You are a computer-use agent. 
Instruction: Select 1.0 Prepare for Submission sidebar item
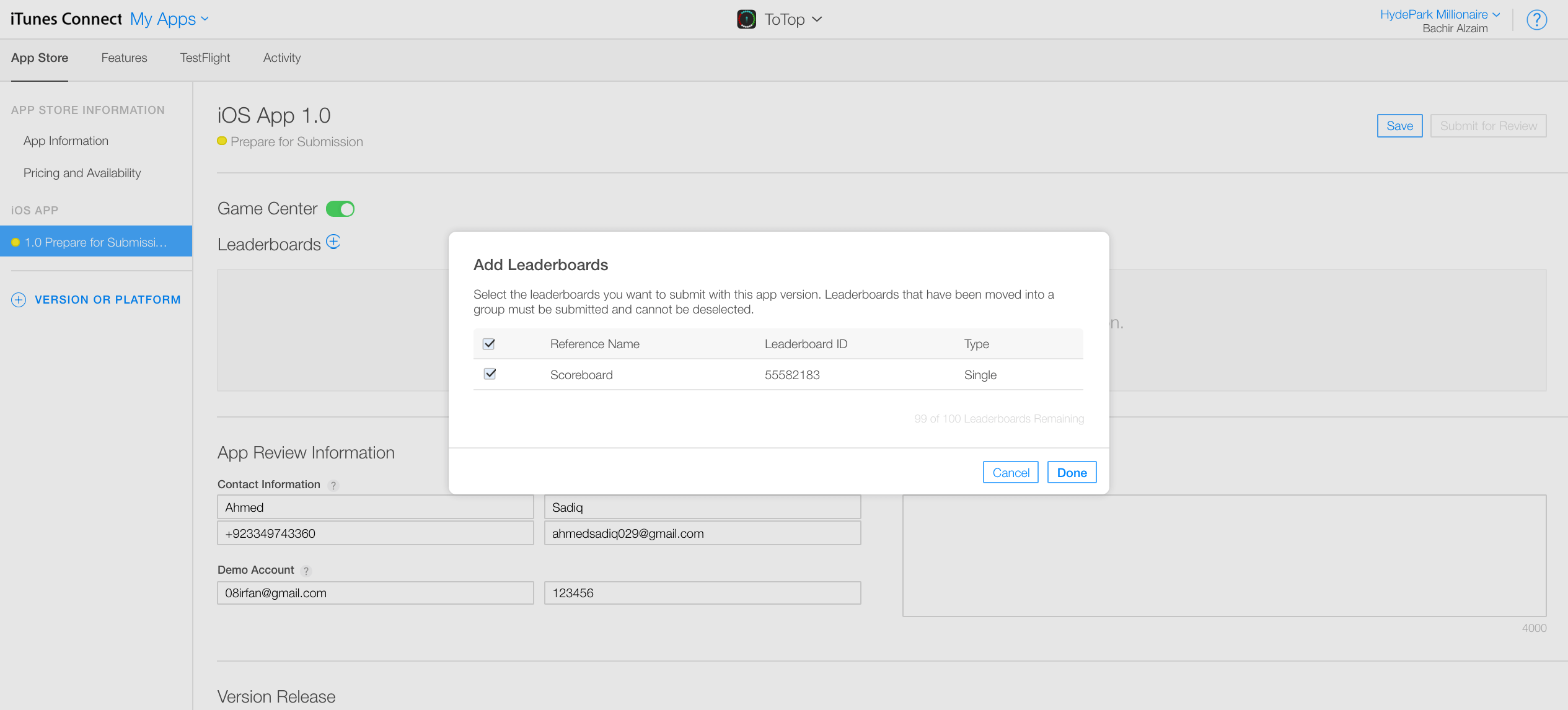(96, 242)
